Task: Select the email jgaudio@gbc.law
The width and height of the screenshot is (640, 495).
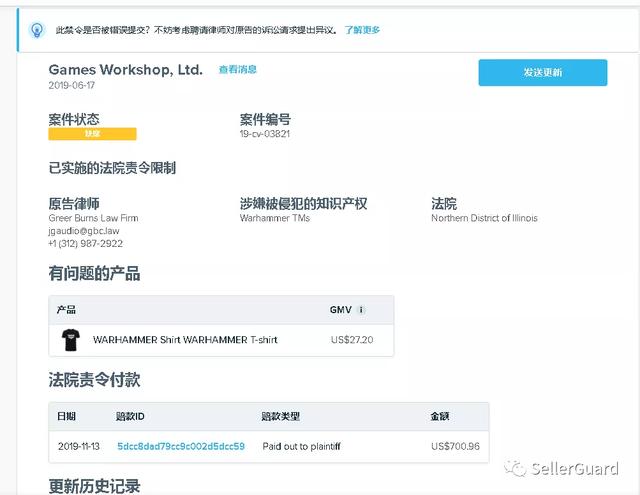Action: (84, 231)
